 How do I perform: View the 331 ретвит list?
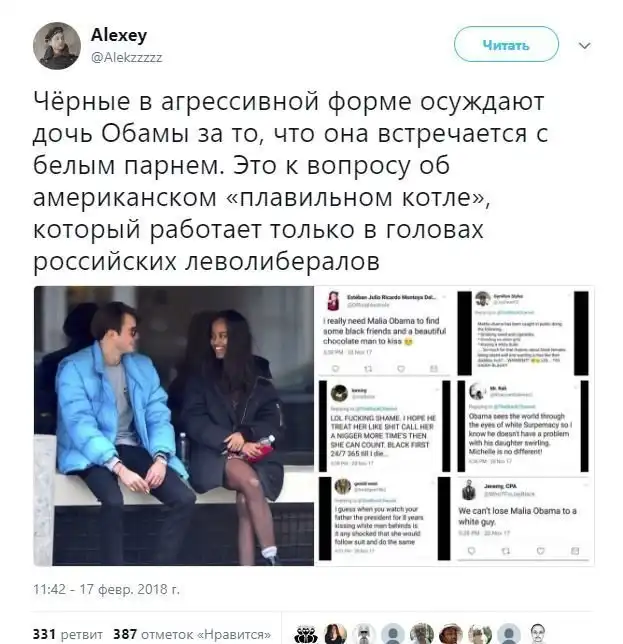click(68, 634)
